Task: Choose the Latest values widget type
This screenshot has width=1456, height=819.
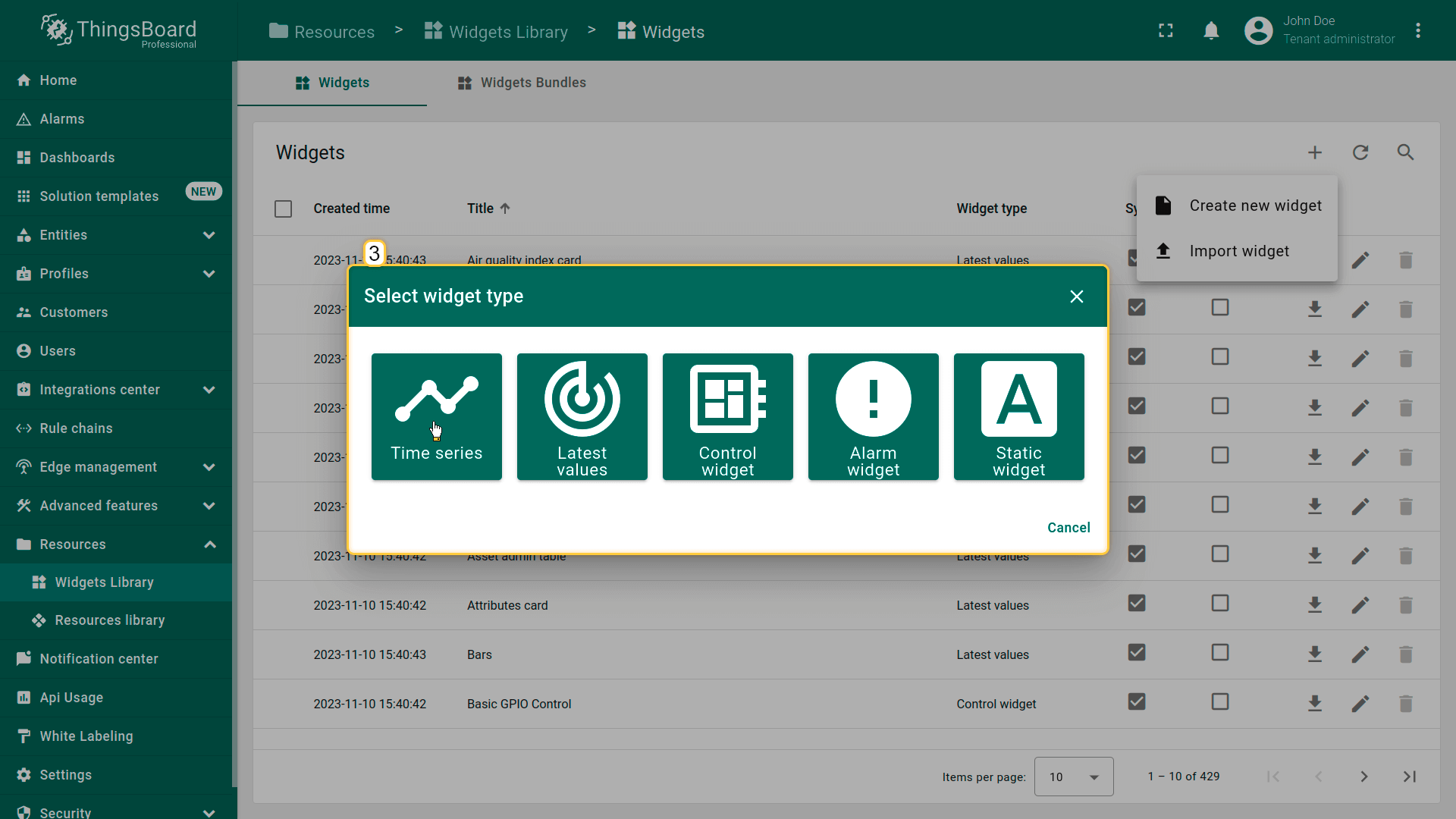Action: pos(582,416)
